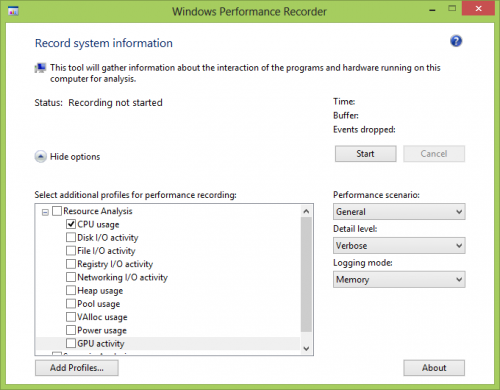Screen dimensions: 500x390
Task: Click the 'Time:' label
Action: point(344,102)
